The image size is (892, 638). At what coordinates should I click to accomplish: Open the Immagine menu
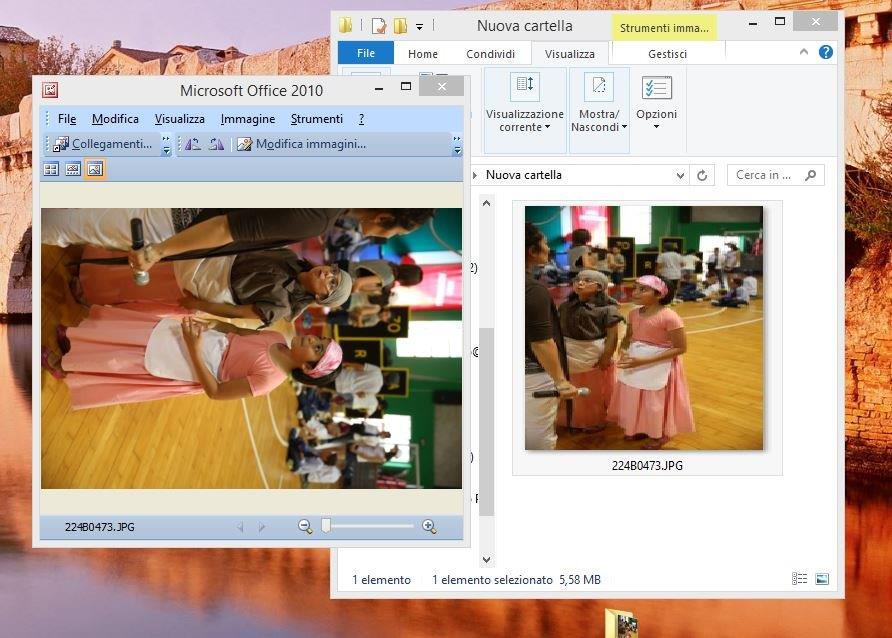coord(247,119)
